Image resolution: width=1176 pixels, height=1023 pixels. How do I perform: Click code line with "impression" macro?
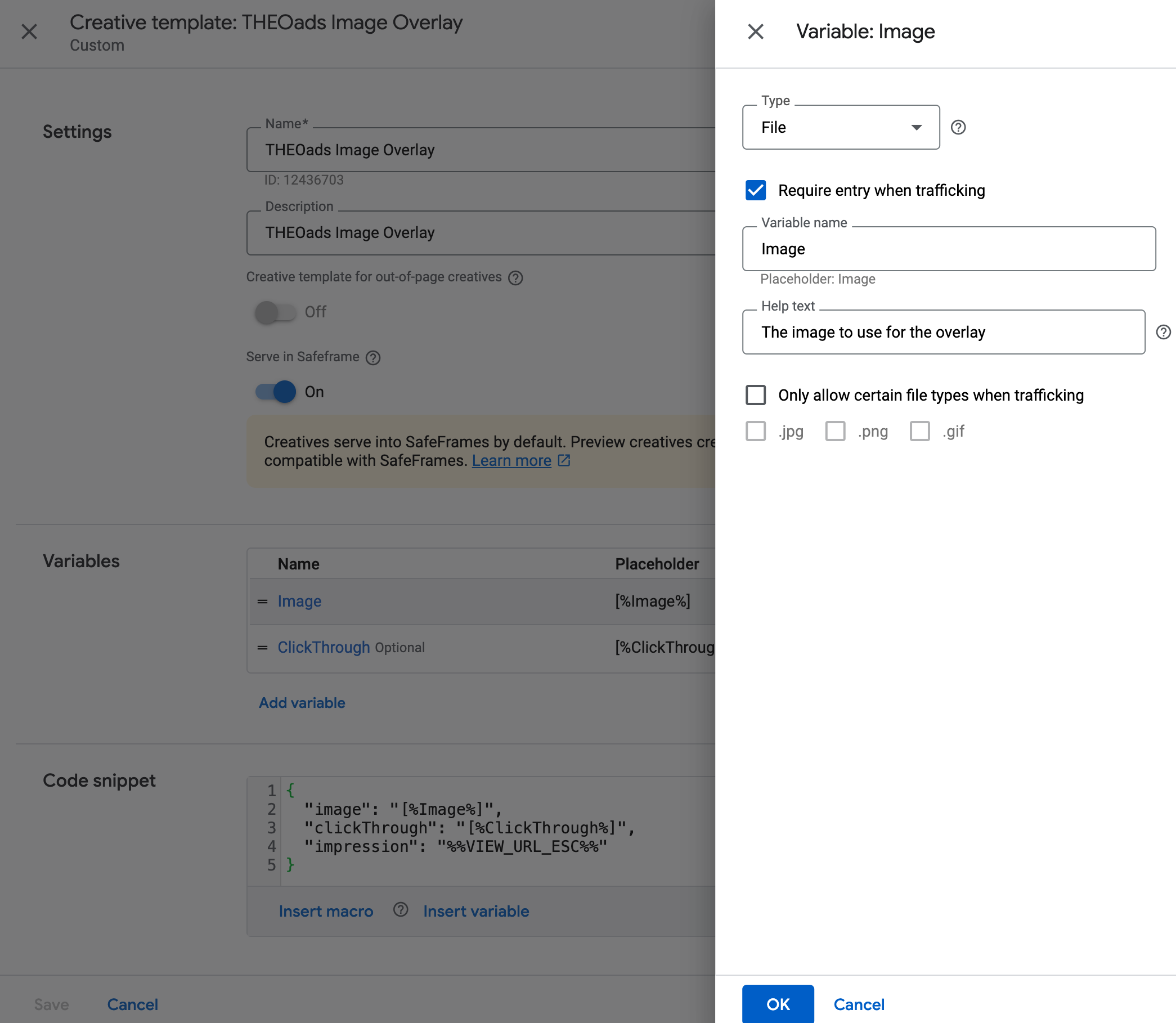coord(456,847)
